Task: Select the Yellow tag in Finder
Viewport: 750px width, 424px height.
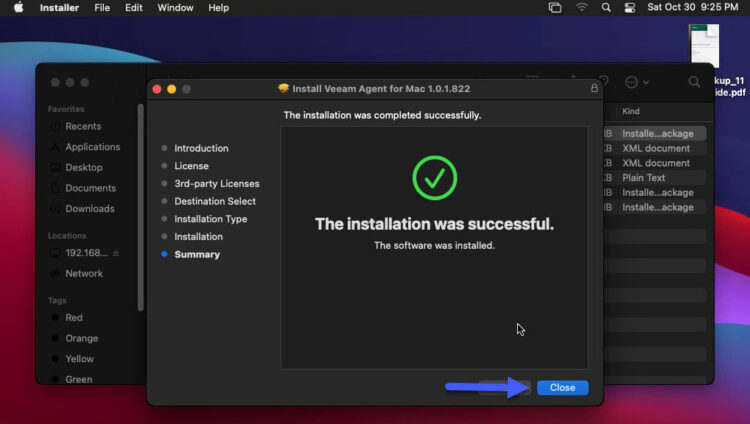Action: click(79, 358)
